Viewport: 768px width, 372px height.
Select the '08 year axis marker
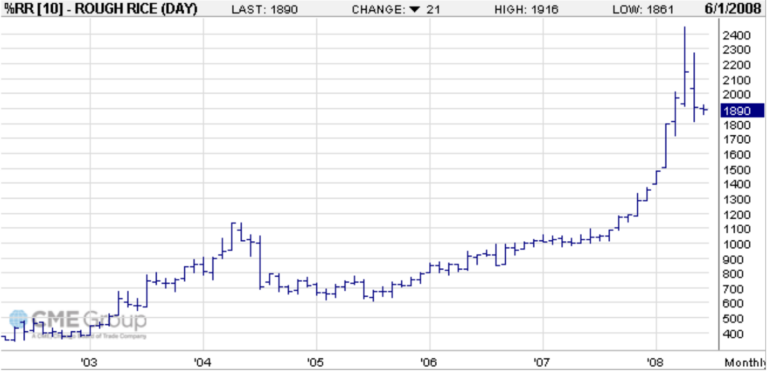(x=655, y=363)
